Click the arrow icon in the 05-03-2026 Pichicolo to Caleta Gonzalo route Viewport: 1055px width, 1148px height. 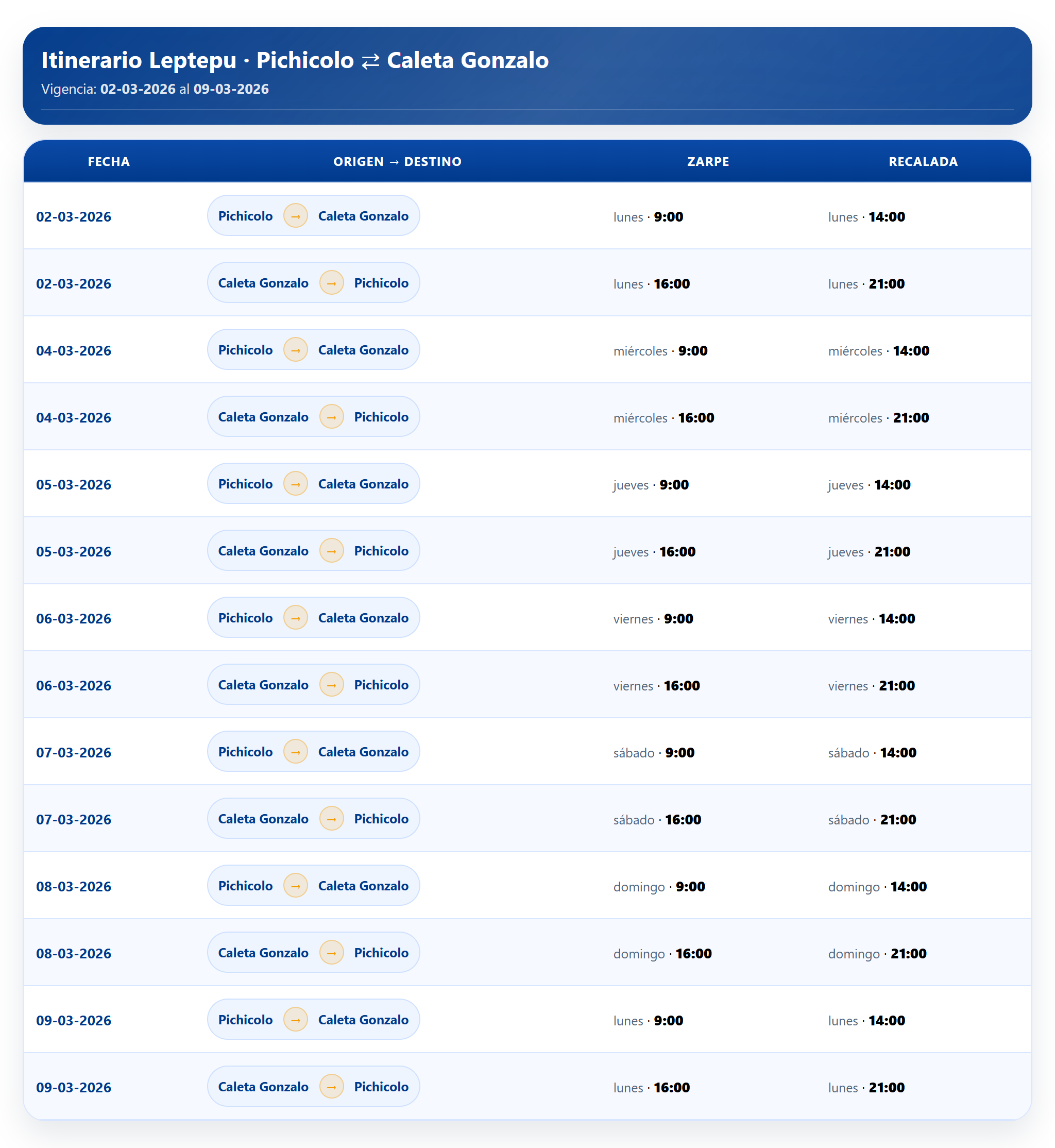click(296, 484)
